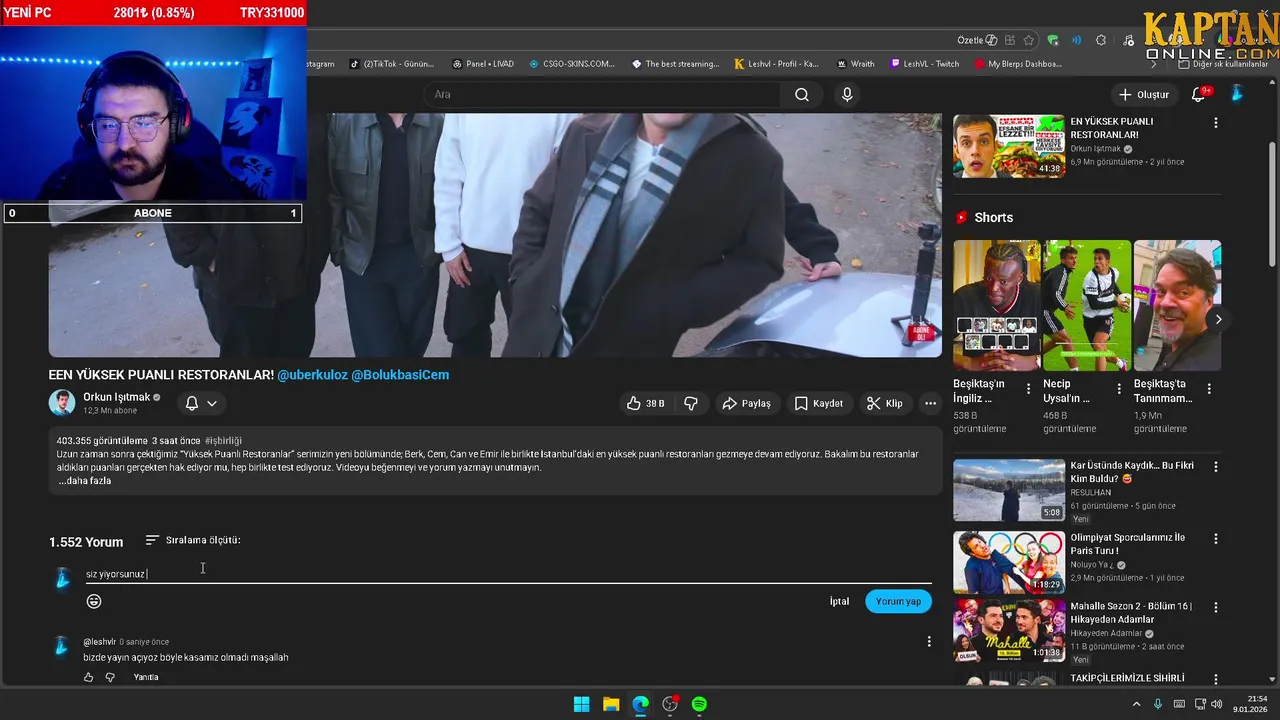Open the My Blerps Dashboard bookmark
Image resolution: width=1280 pixels, height=720 pixels.
pyautogui.click(x=1018, y=64)
